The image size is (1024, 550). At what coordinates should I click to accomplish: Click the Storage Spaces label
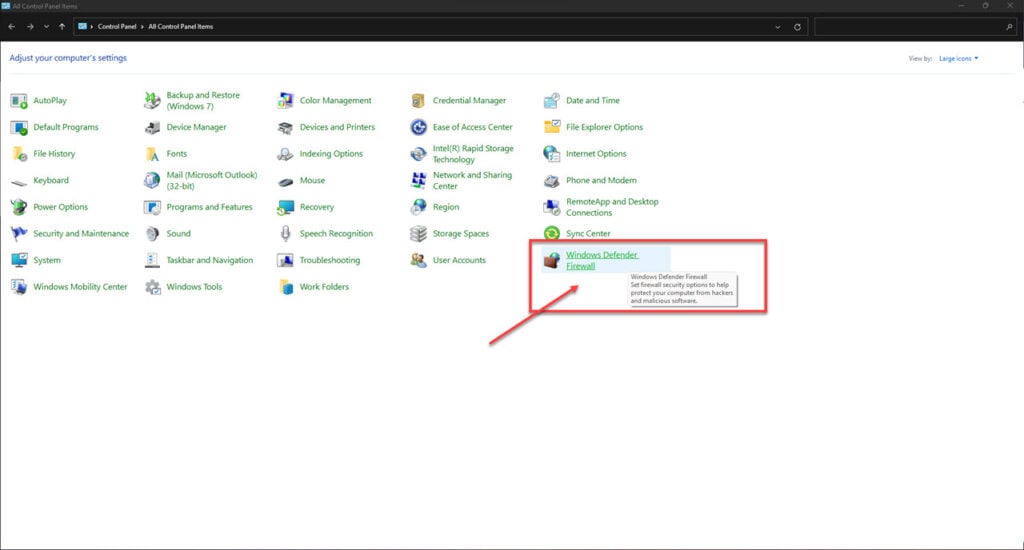click(460, 234)
